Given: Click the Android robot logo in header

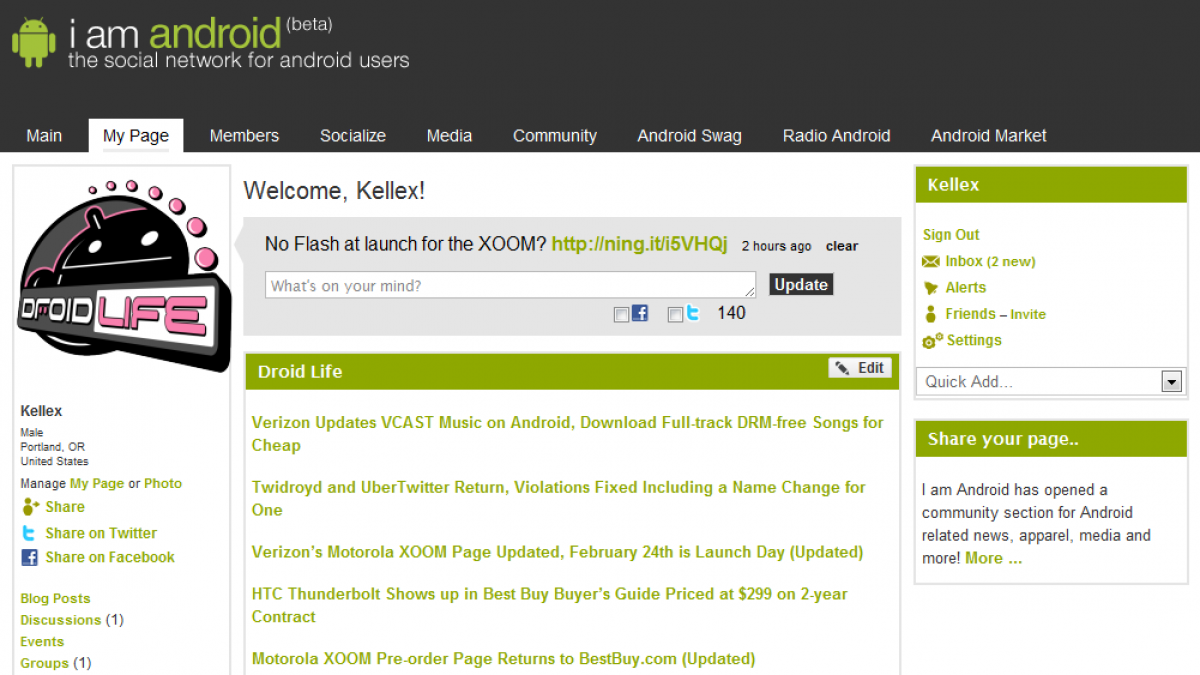Looking at the screenshot, I should point(34,42).
